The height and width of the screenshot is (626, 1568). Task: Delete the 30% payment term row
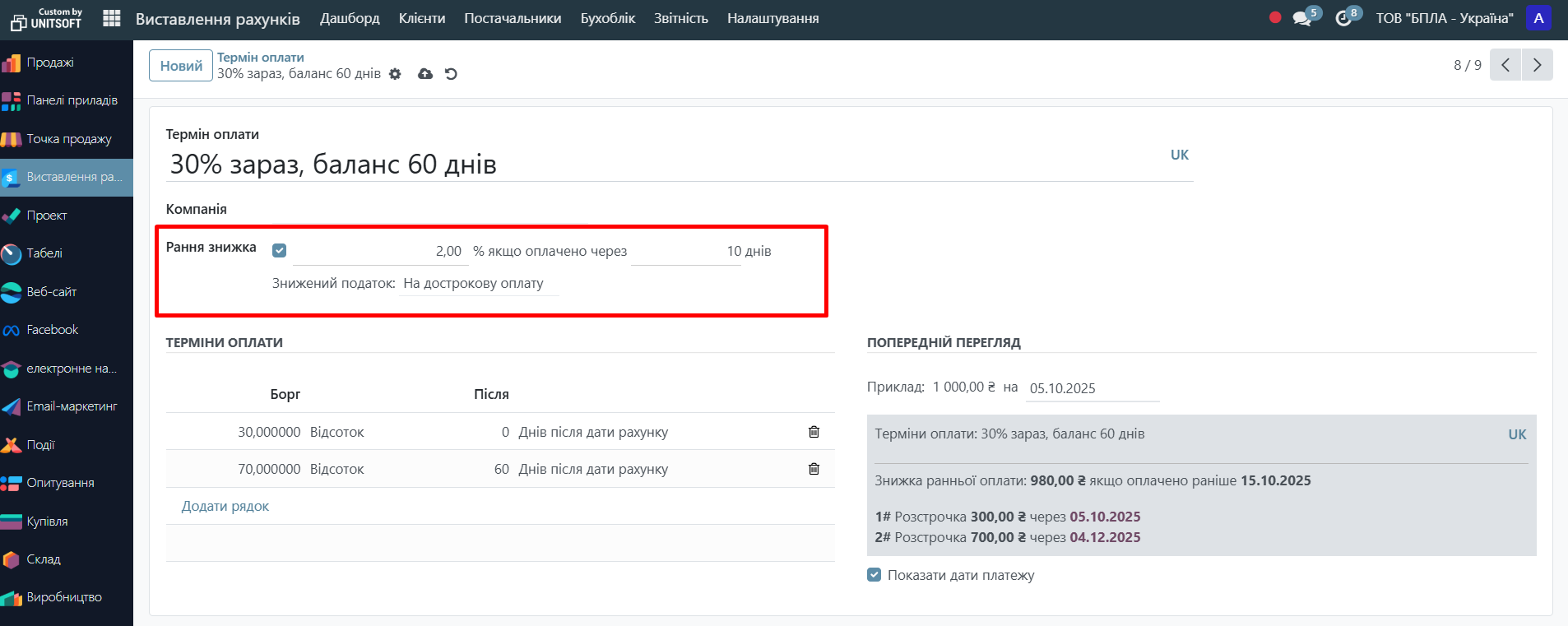814,432
